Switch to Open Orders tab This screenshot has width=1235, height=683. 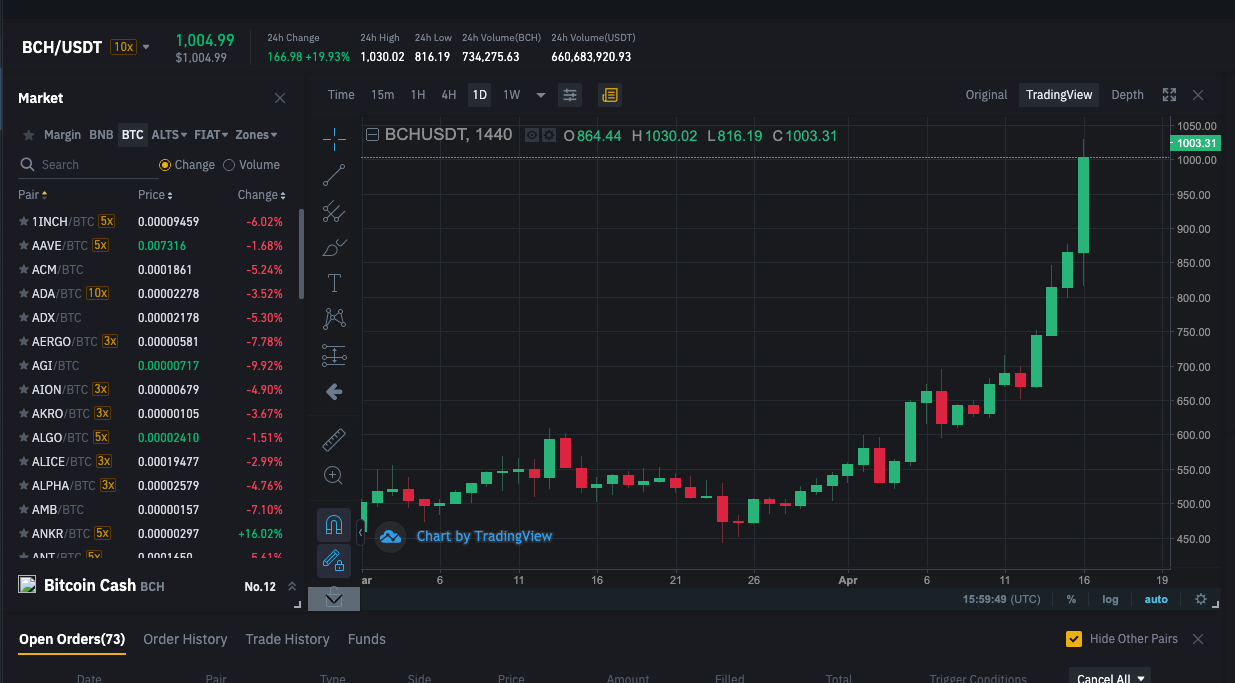coord(72,639)
